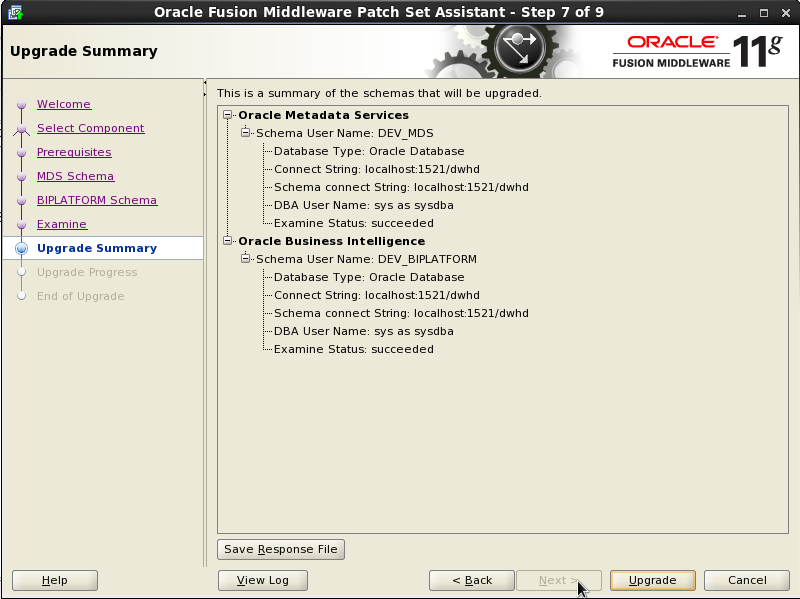The image size is (800, 599).
Task: Open the Select Component step
Action: pos(91,128)
